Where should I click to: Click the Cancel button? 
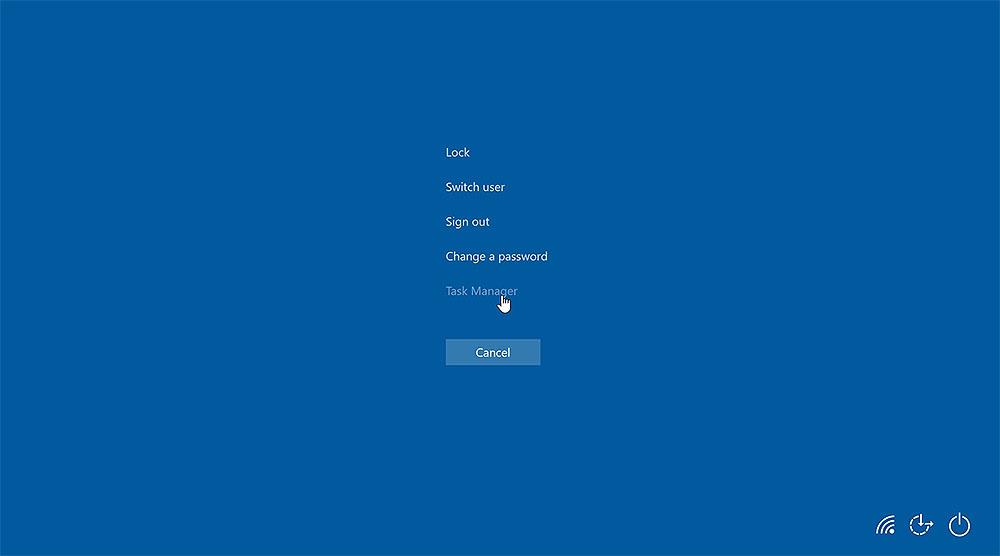tap(493, 352)
